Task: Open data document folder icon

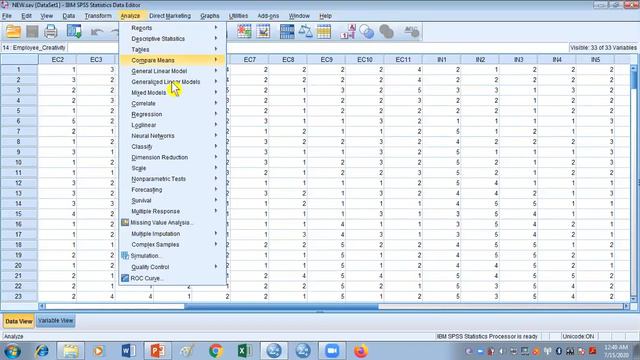Action: coord(13,31)
